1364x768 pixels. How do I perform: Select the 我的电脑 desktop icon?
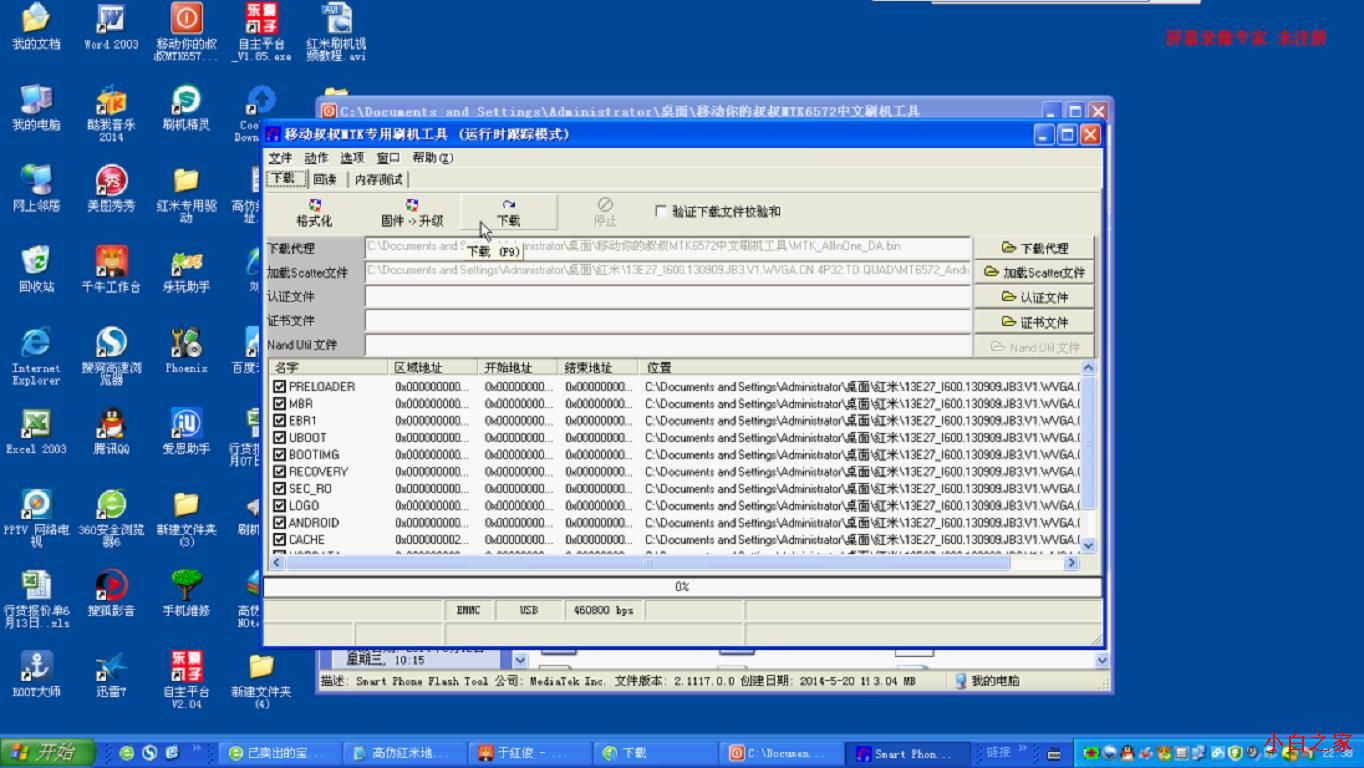point(36,107)
